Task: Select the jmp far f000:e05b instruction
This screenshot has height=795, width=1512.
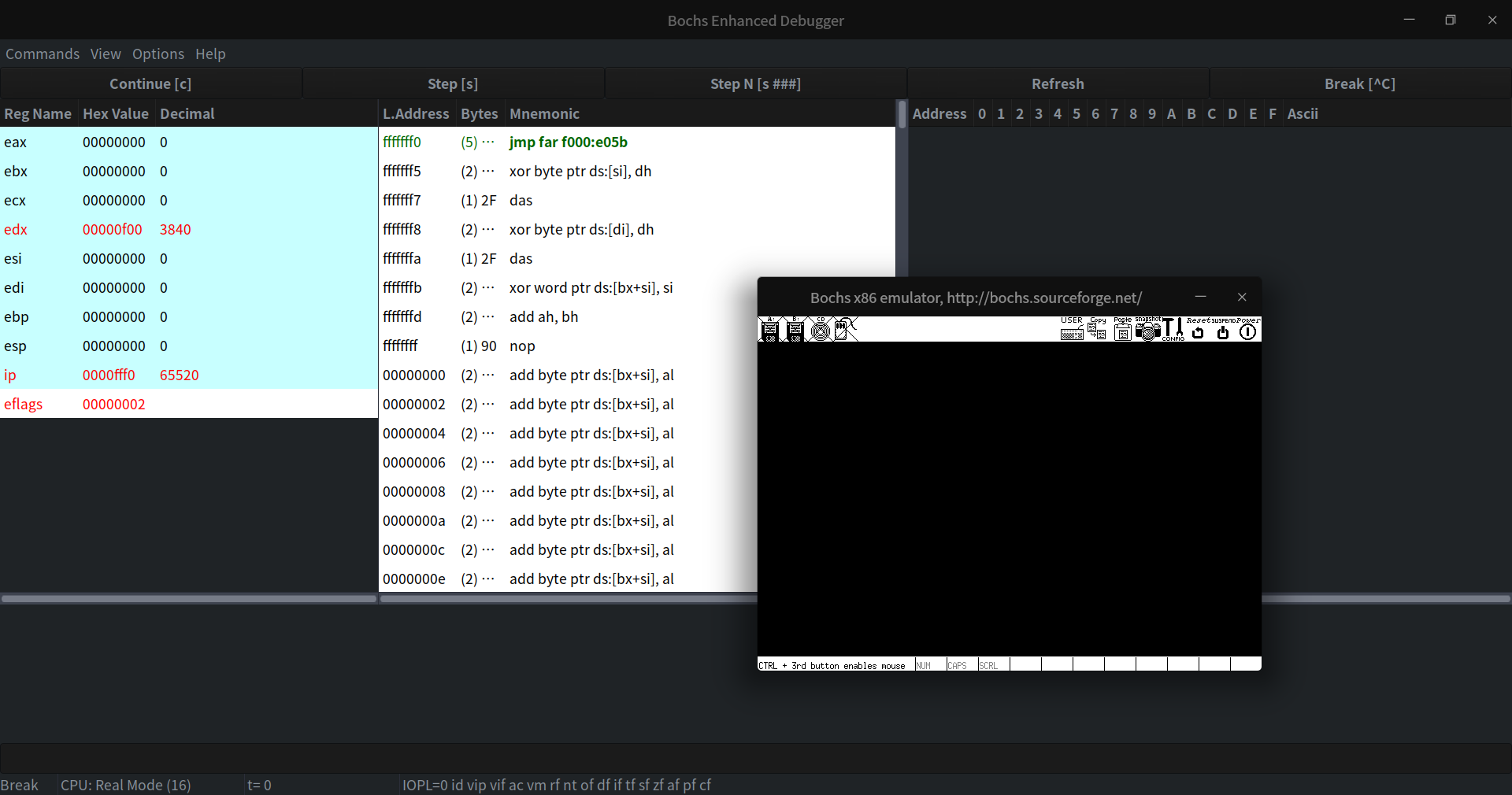Action: [637, 142]
